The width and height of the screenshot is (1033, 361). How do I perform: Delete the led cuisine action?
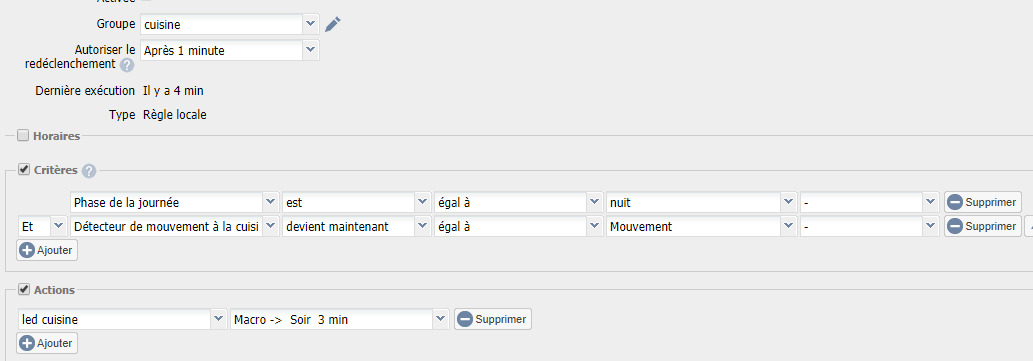coord(493,319)
